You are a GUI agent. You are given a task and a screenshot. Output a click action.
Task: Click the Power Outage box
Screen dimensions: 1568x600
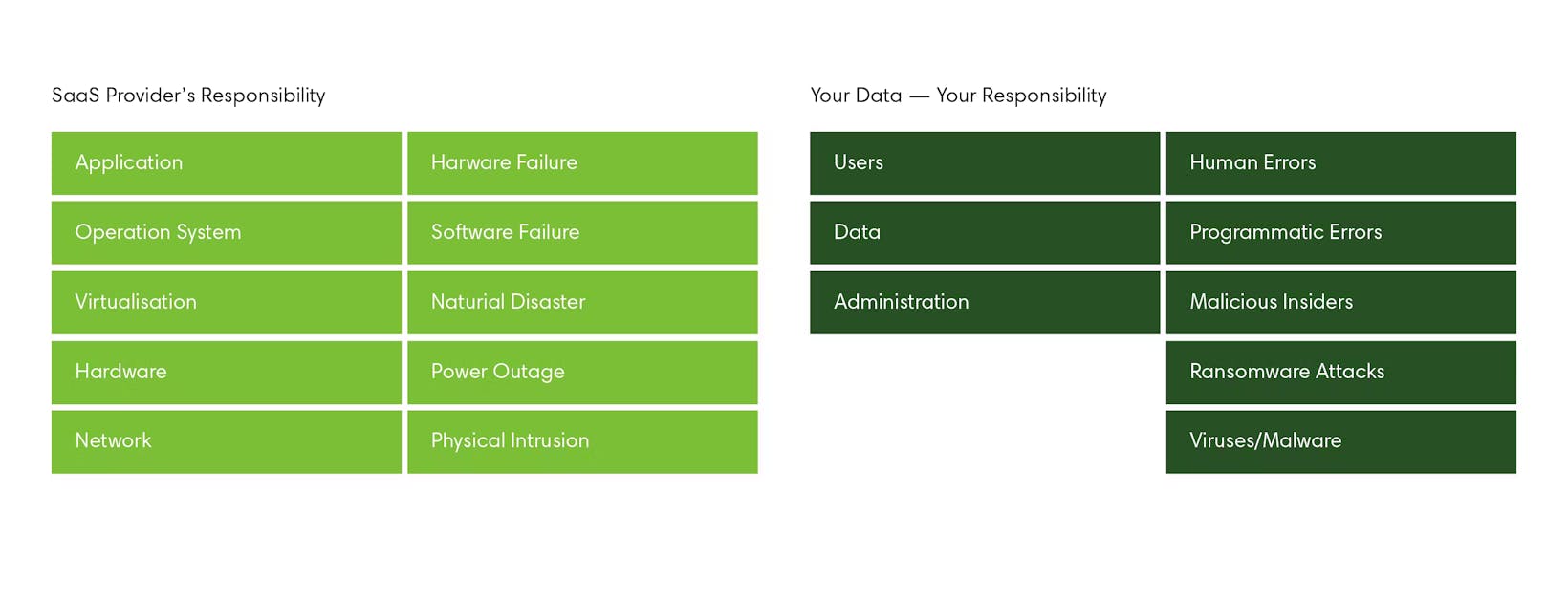click(x=582, y=372)
